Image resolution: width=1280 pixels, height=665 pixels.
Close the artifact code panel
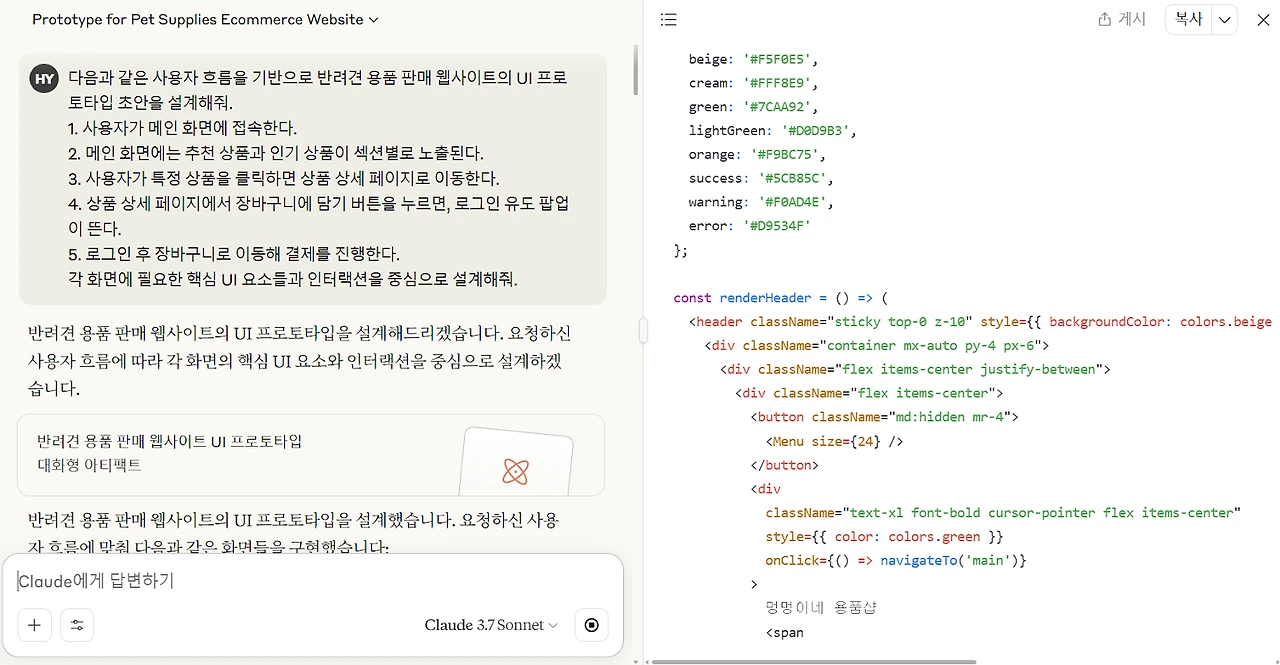(1263, 20)
